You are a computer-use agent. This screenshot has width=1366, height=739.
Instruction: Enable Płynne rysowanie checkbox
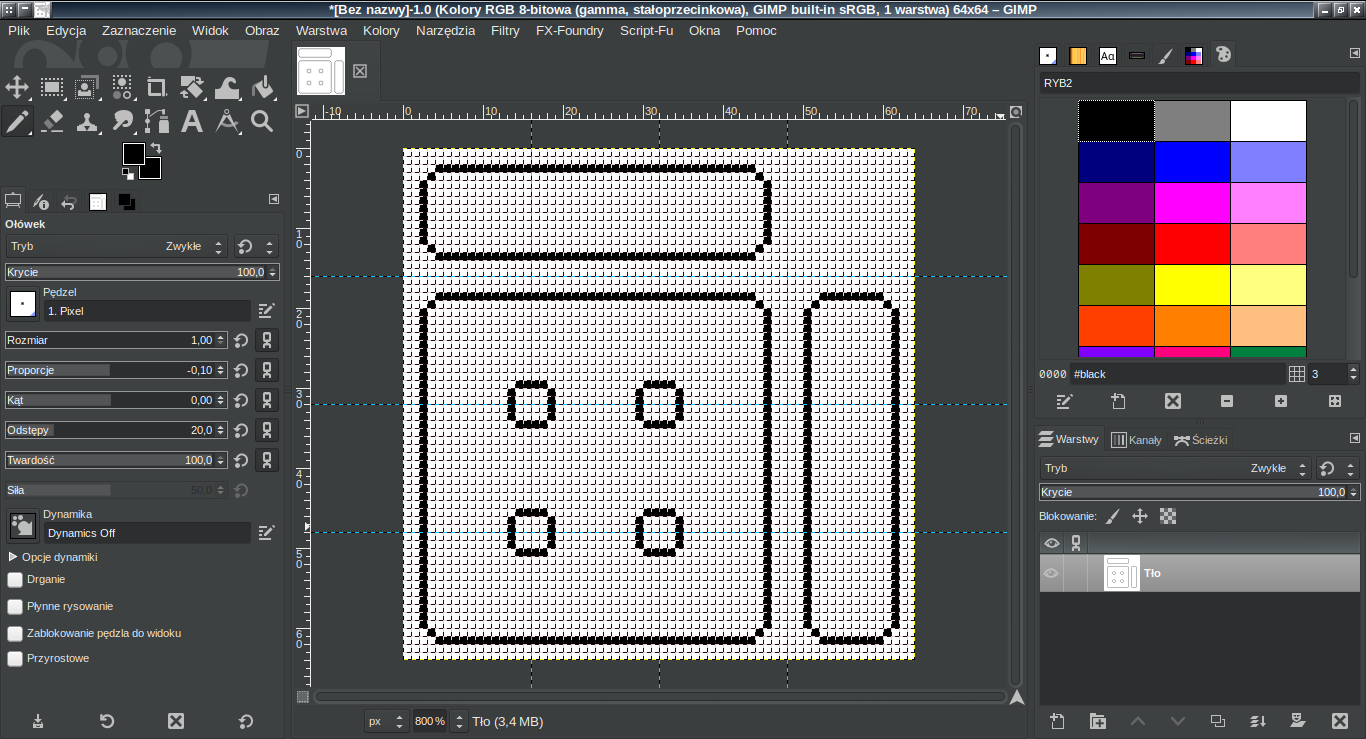point(15,606)
